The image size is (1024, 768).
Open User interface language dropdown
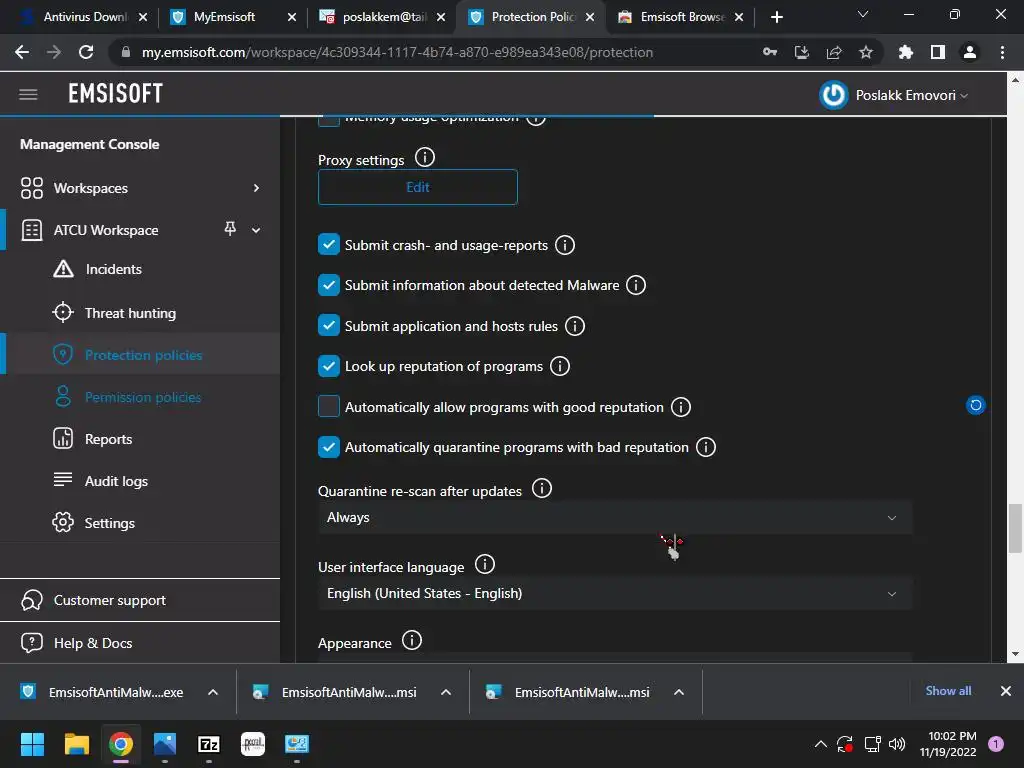615,594
